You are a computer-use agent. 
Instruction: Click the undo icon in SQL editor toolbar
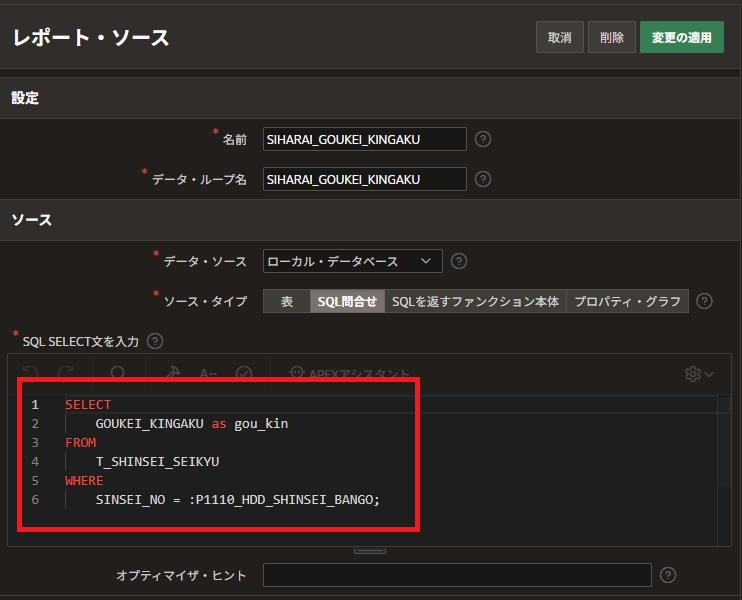[31, 373]
